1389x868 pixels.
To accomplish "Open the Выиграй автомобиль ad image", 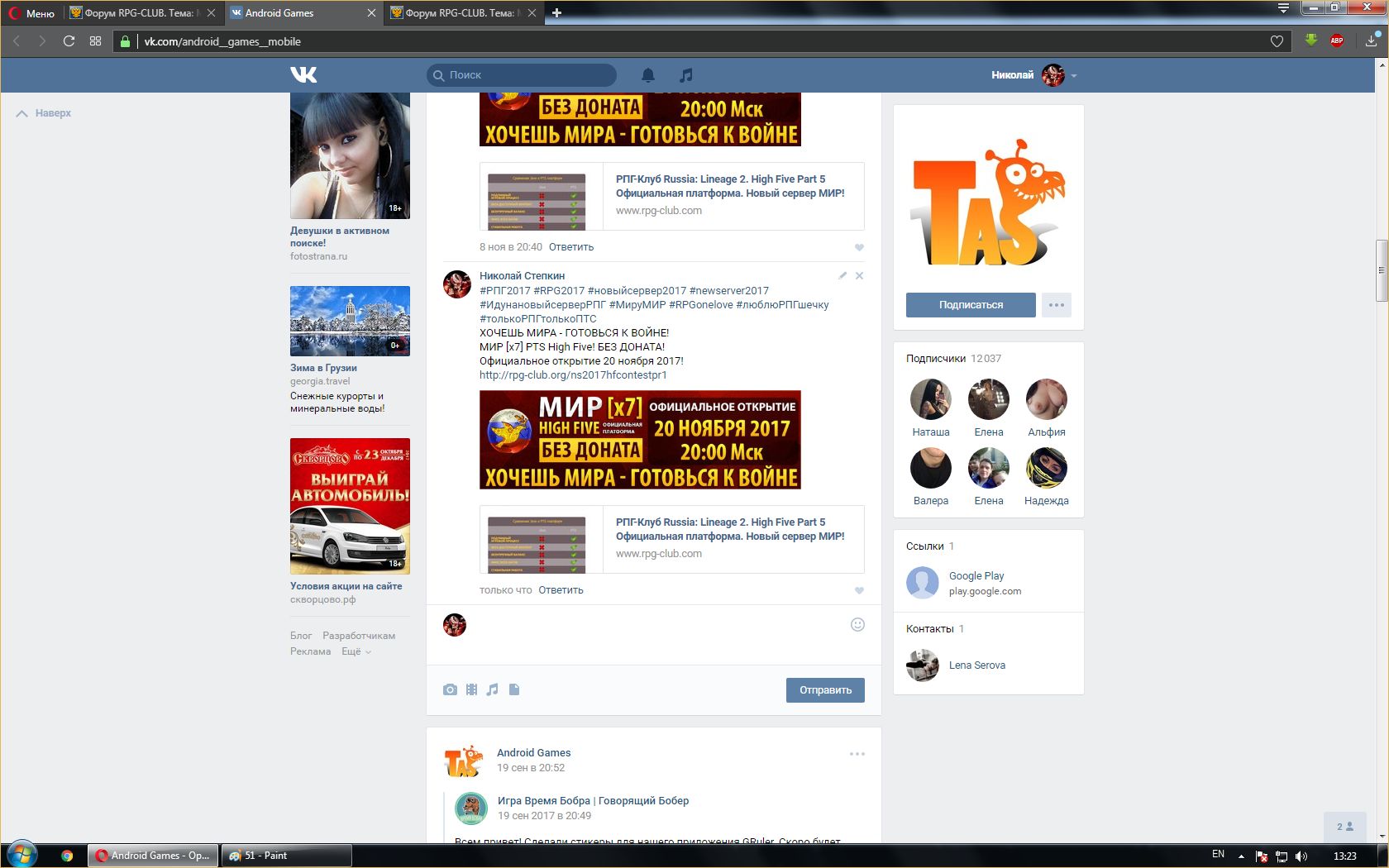I will (350, 506).
